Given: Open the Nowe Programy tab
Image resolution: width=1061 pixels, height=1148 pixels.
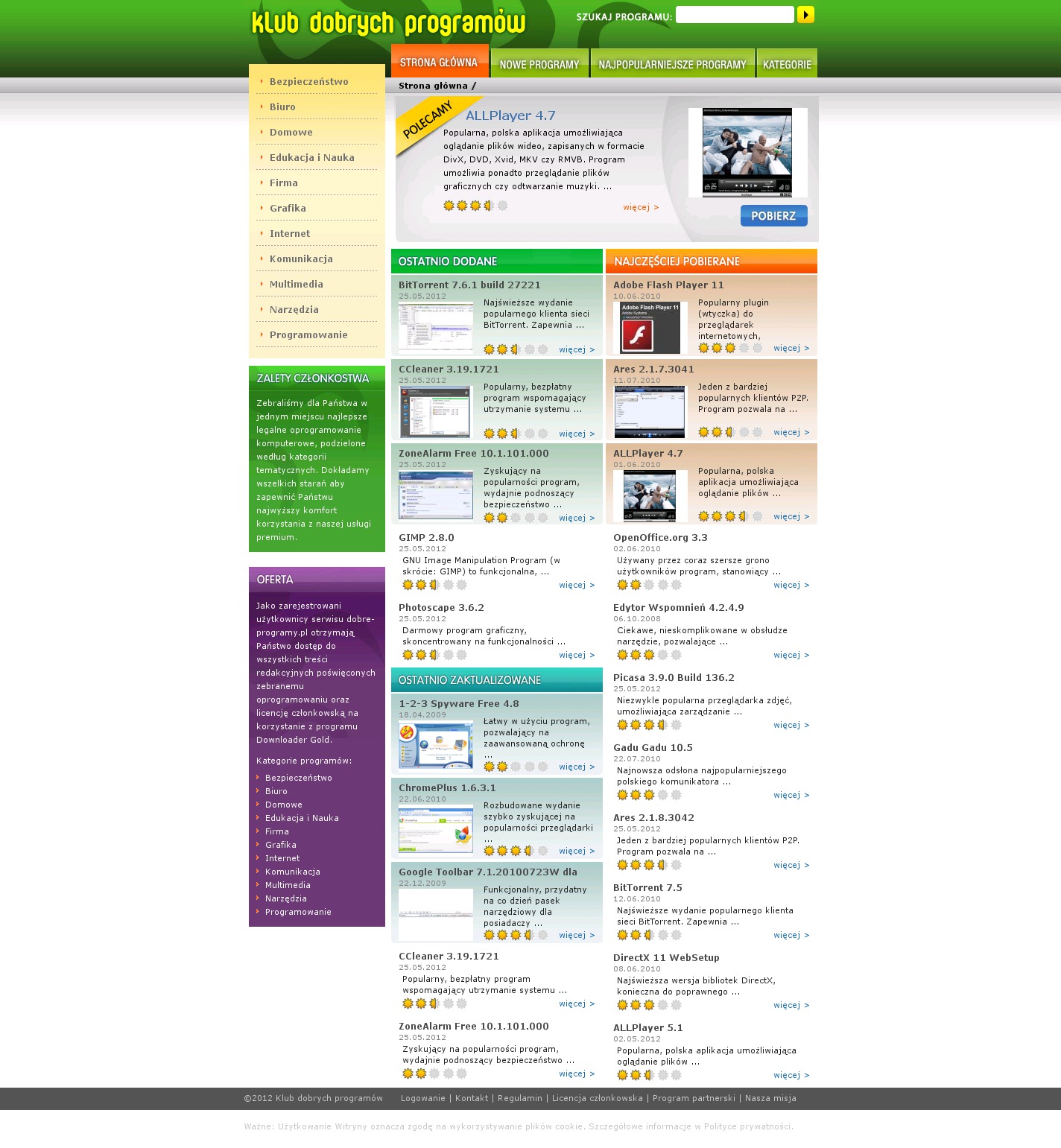Looking at the screenshot, I should point(539,64).
